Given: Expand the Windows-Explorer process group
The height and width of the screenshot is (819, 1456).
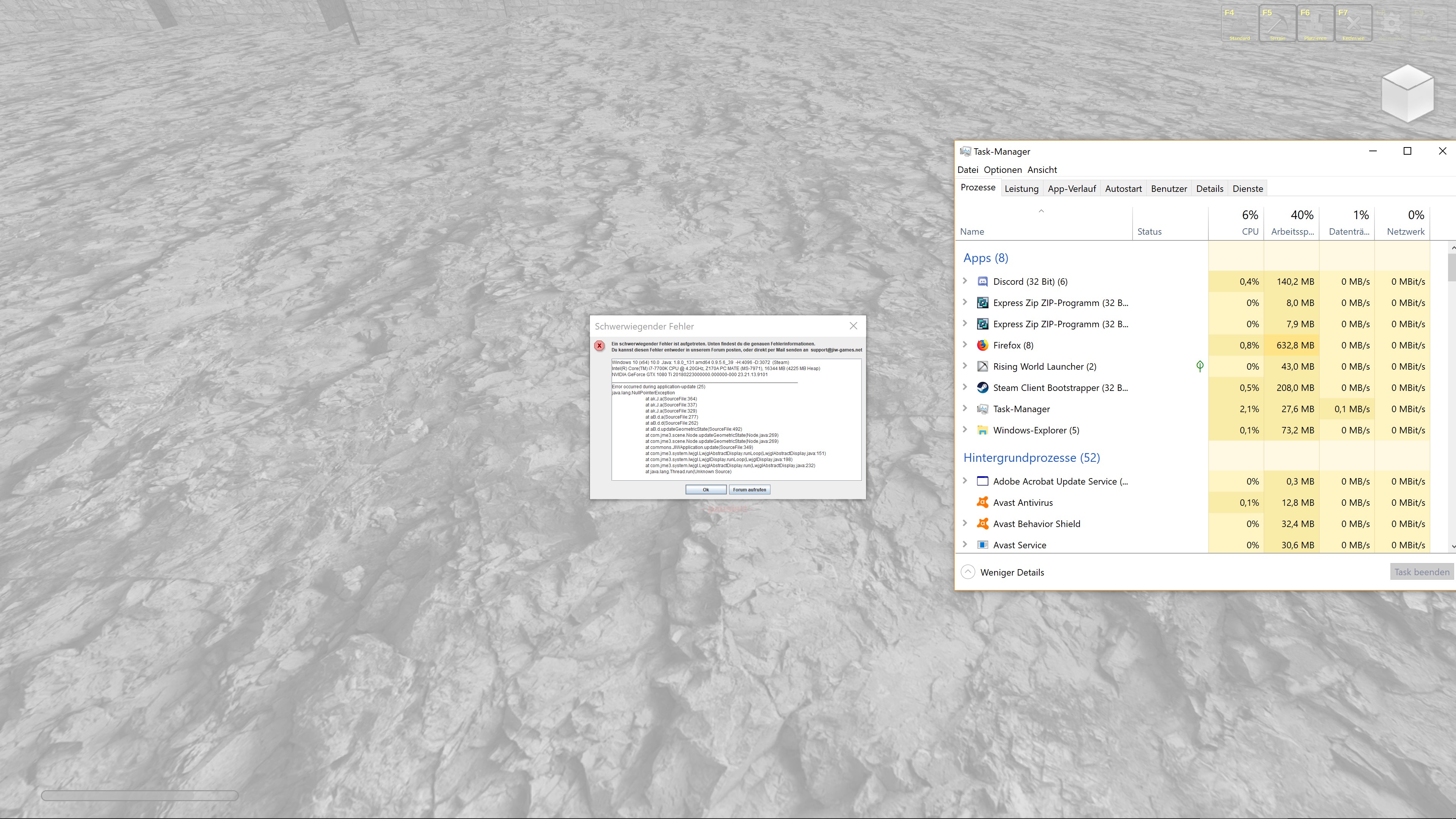Looking at the screenshot, I should tap(965, 430).
